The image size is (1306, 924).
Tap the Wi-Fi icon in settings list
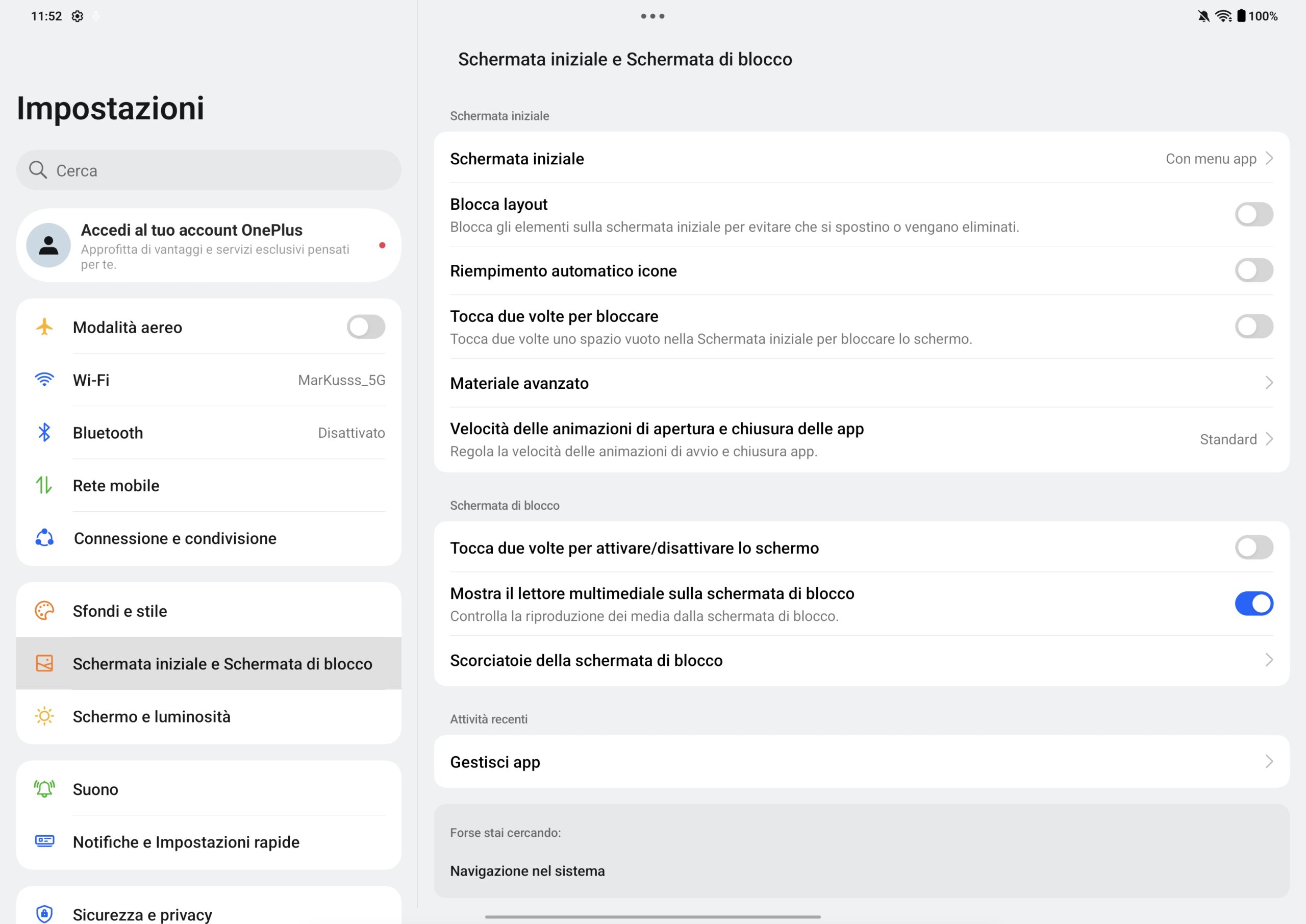tap(44, 380)
